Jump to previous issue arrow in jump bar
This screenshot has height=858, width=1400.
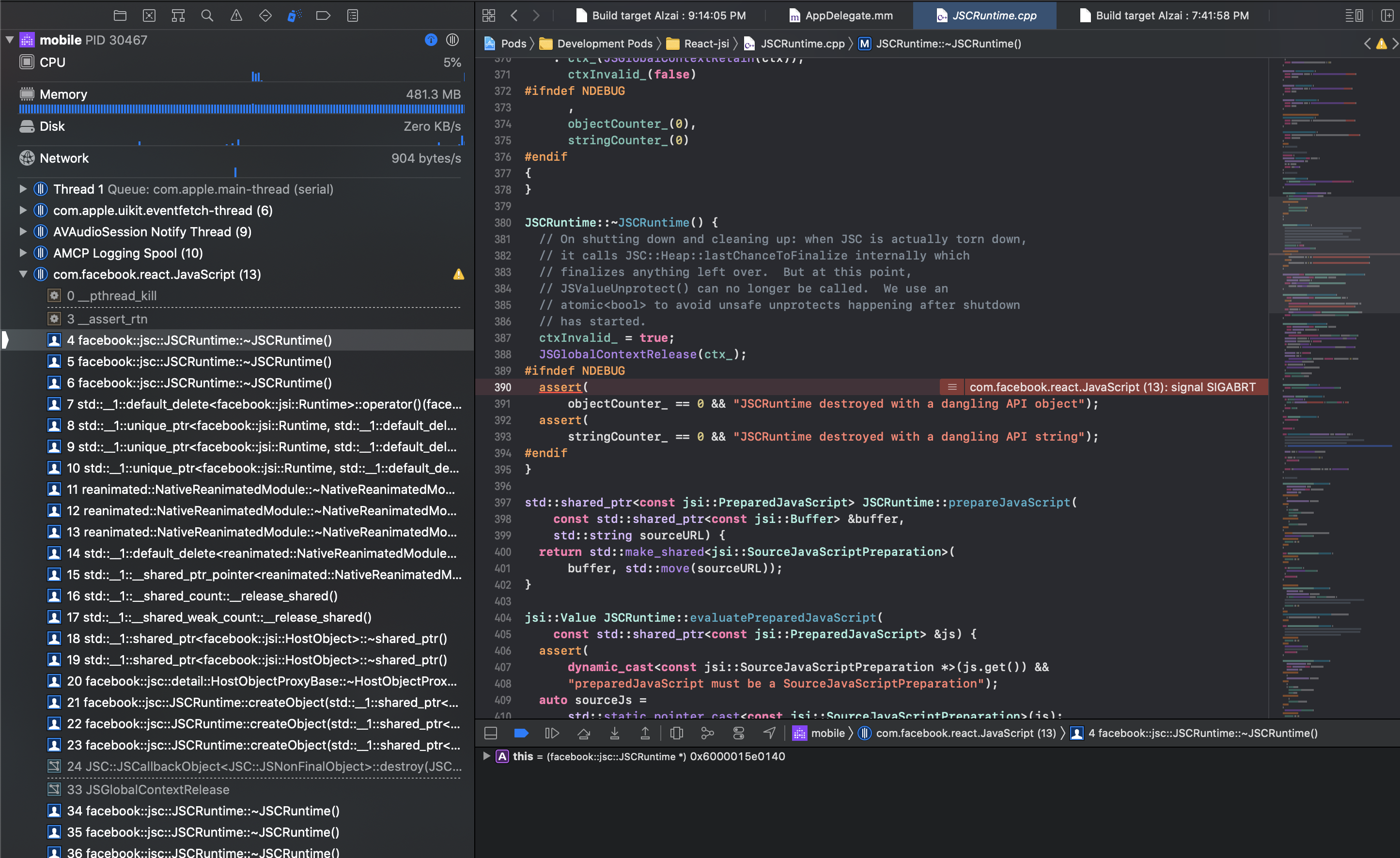(x=1367, y=44)
